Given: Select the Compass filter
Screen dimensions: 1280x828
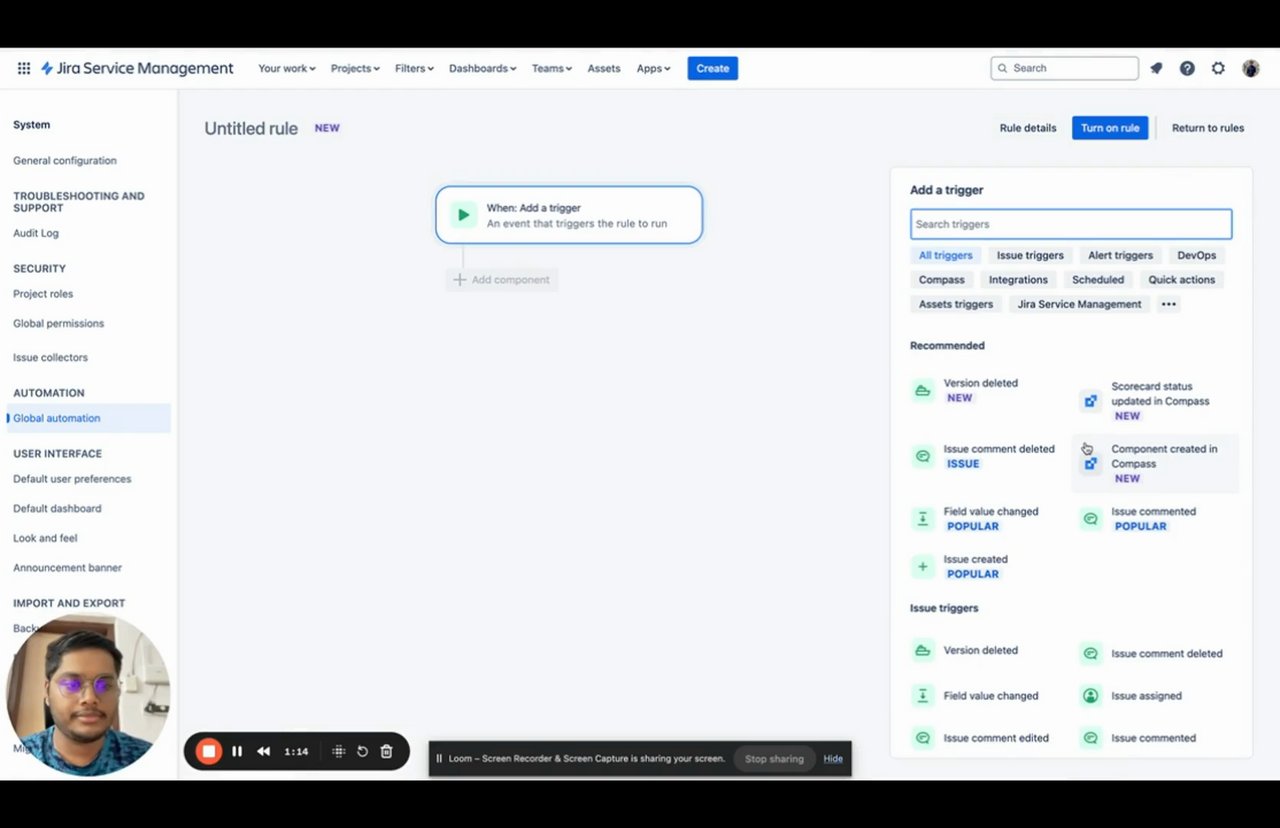Looking at the screenshot, I should tap(942, 280).
